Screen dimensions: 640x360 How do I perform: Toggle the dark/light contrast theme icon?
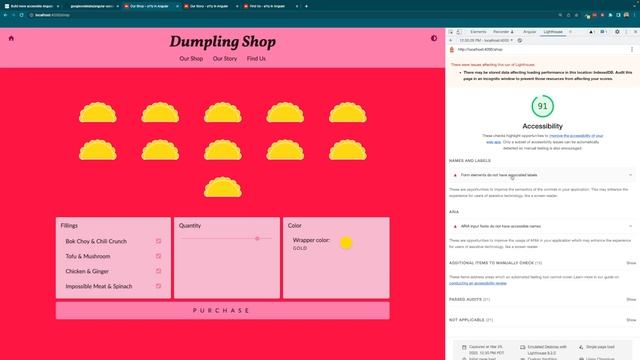[434, 38]
